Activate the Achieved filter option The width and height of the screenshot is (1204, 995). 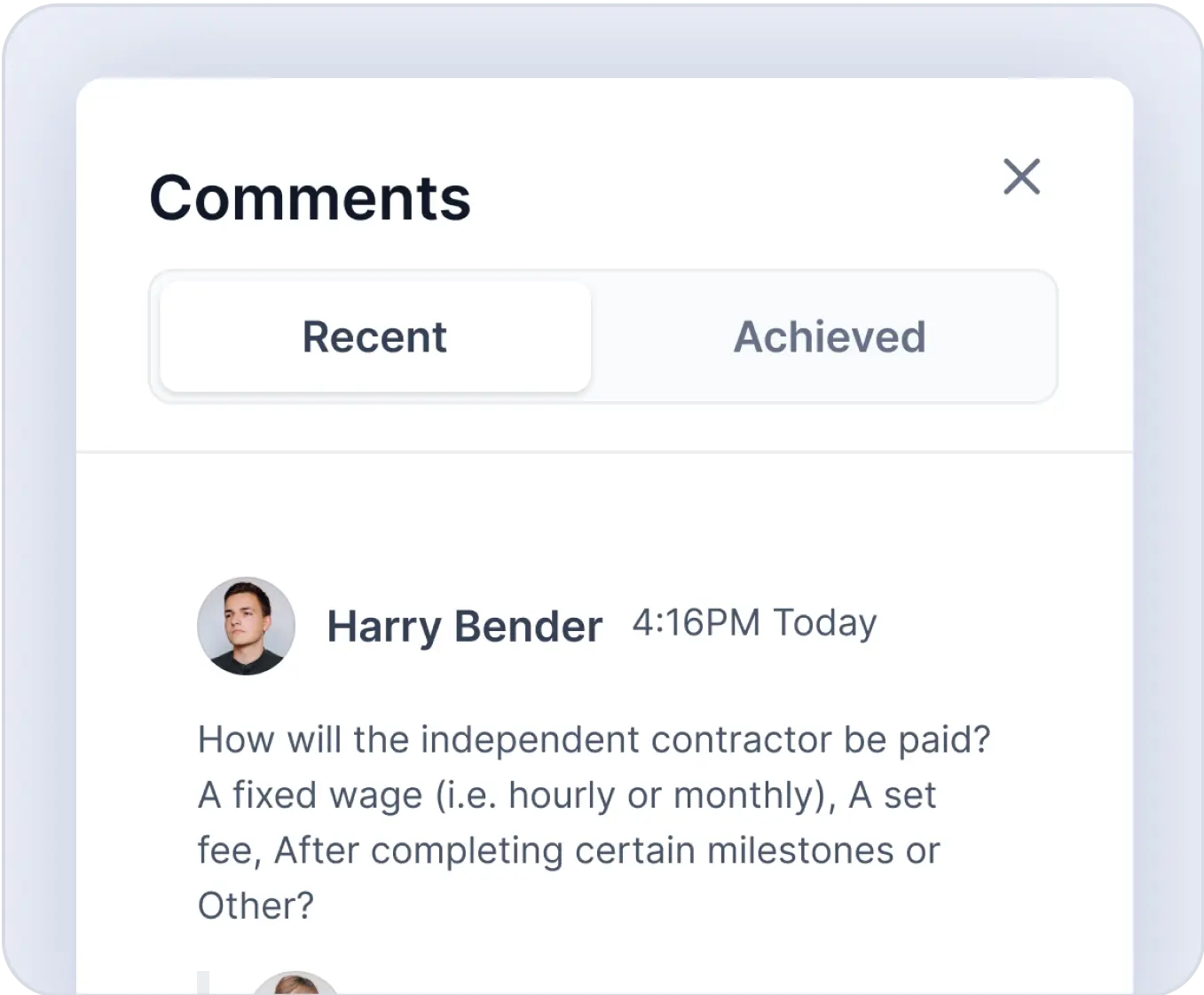[829, 336]
